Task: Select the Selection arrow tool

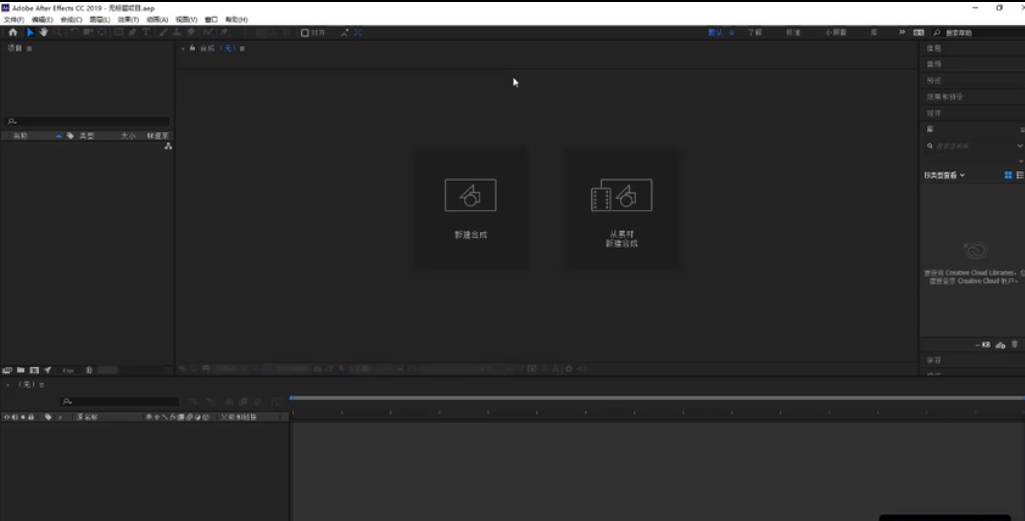Action: point(30,32)
